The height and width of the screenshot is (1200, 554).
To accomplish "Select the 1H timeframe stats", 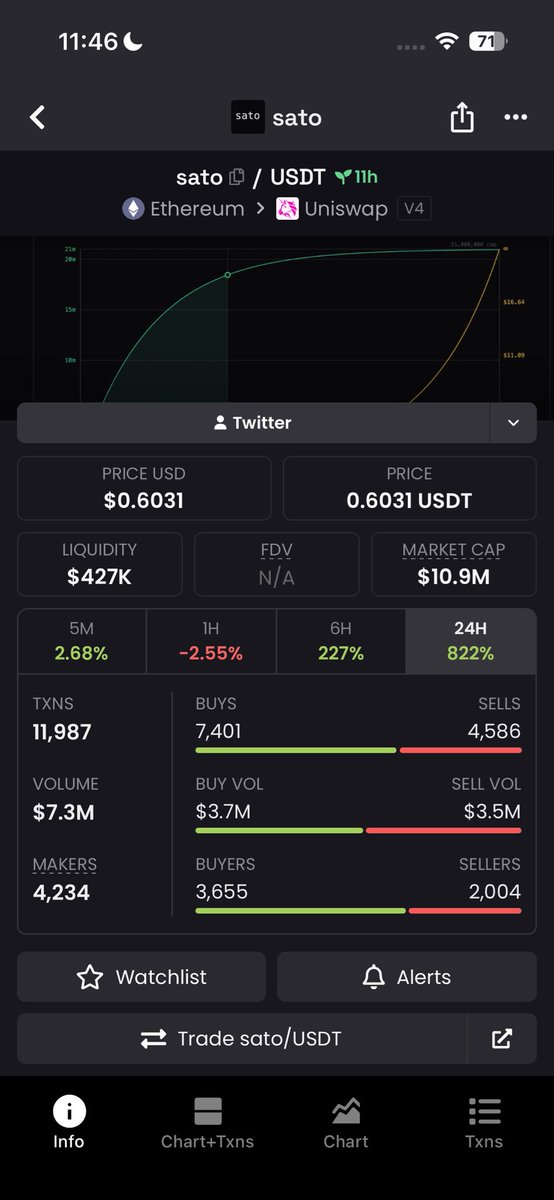I will point(211,641).
